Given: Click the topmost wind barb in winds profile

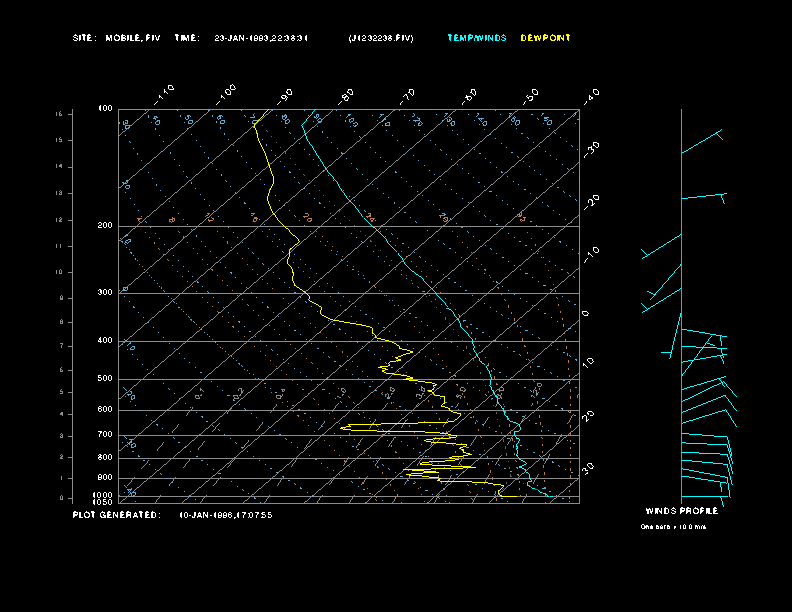Looking at the screenshot, I should pos(702,141).
